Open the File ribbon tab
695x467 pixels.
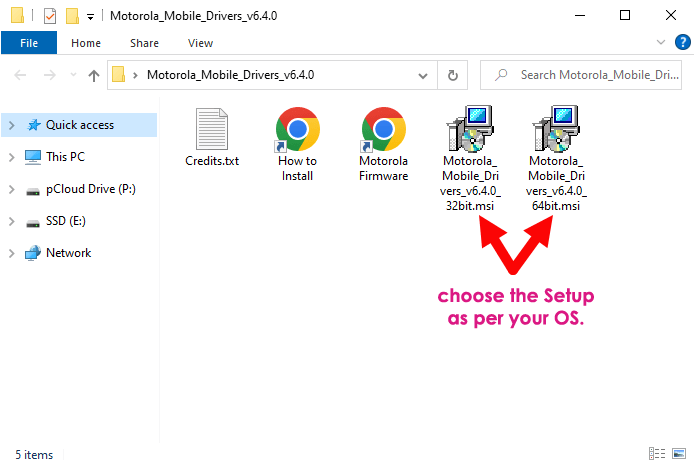[29, 43]
